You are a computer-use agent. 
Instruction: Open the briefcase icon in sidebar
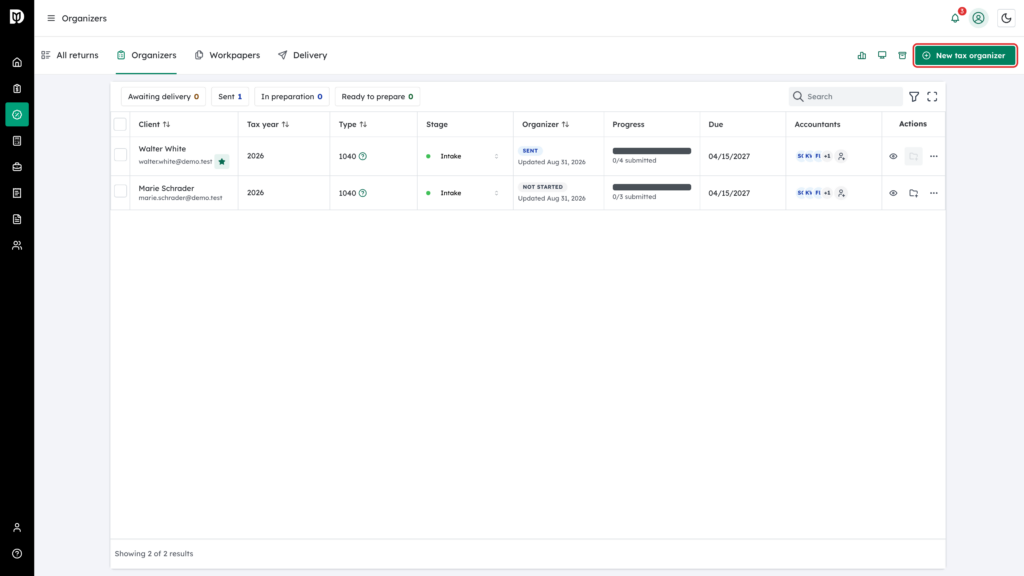click(x=17, y=167)
